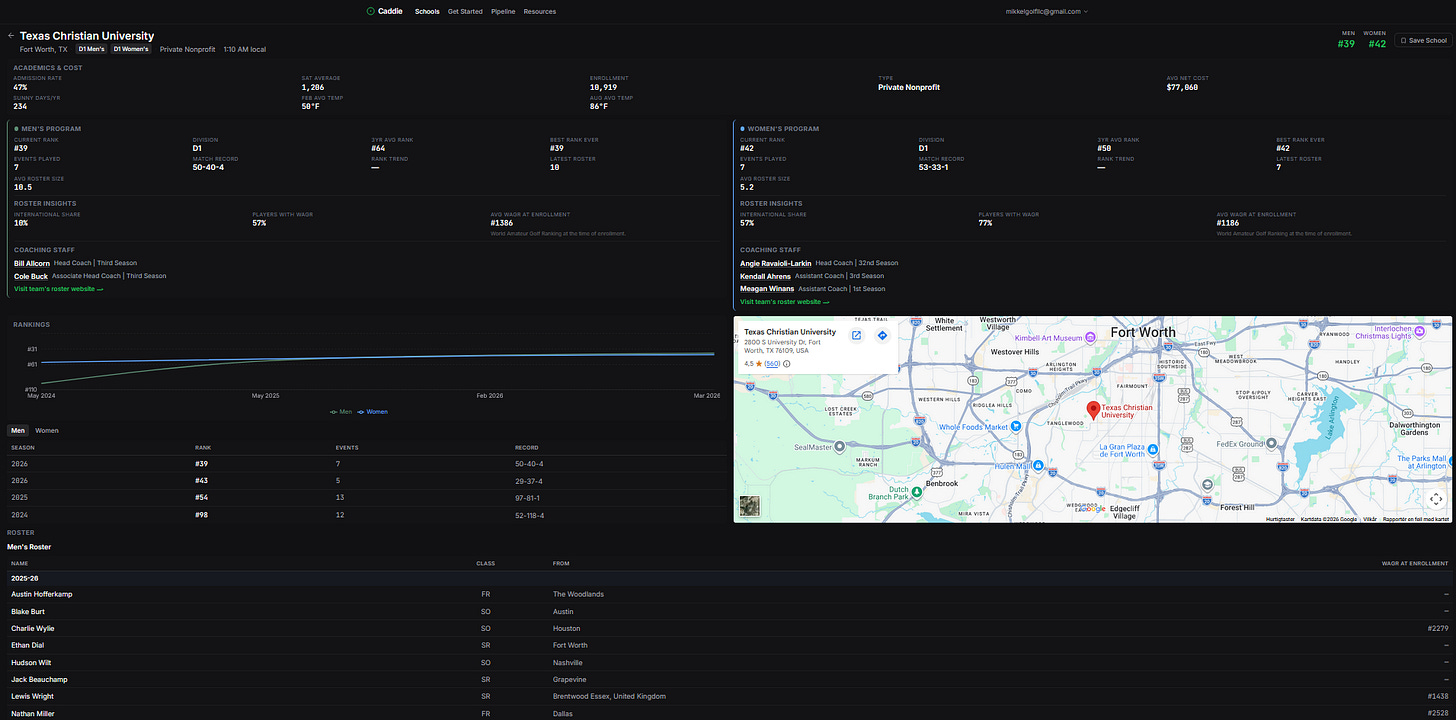Click the SealMaster map marker

click(839, 446)
